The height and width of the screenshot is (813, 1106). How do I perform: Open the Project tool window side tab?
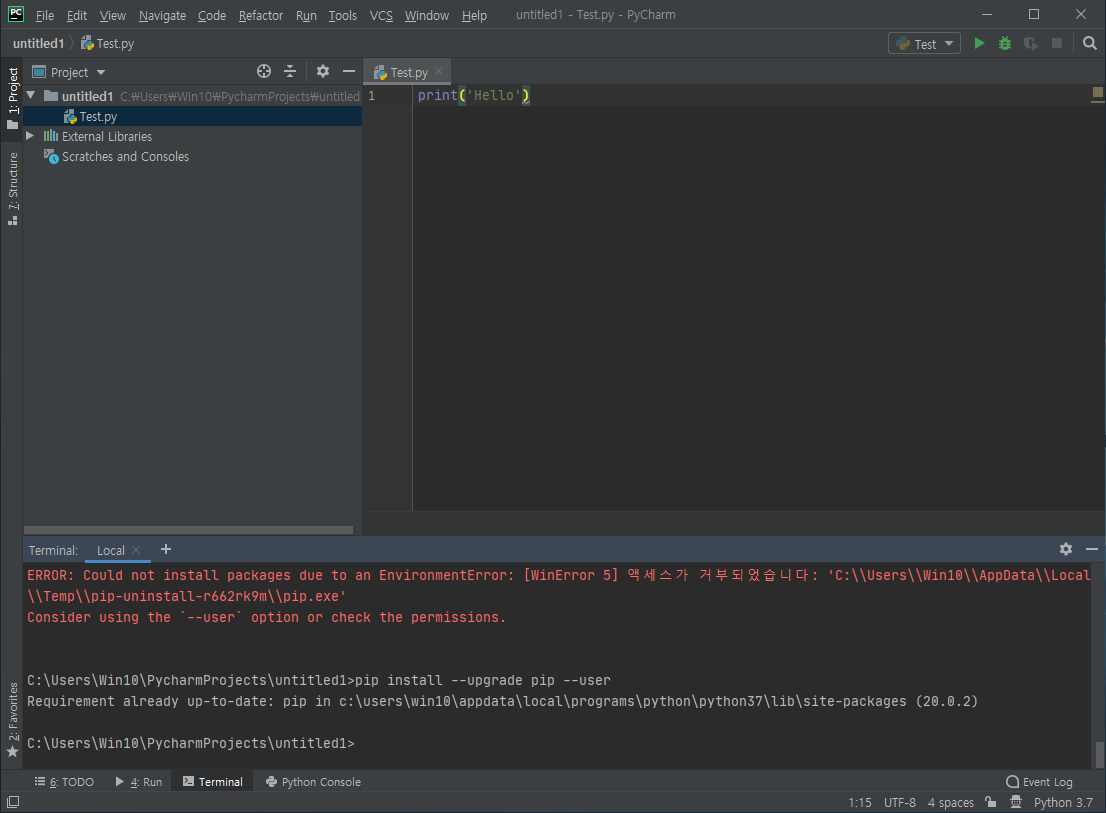pyautogui.click(x=13, y=98)
